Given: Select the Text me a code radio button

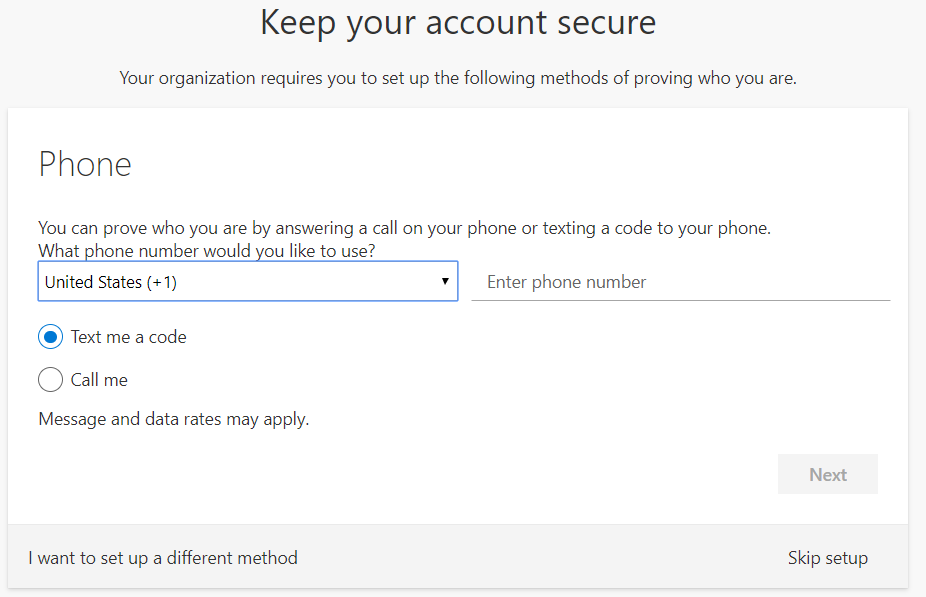Looking at the screenshot, I should coord(50,337).
